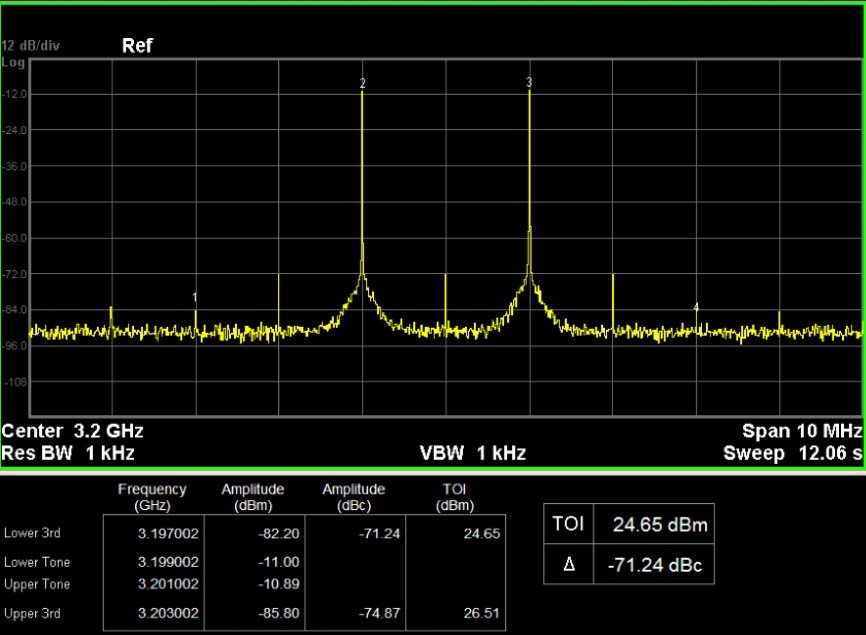This screenshot has height=635, width=866.
Task: Select marker 3 at the upper tone peak
Action: click(x=529, y=81)
